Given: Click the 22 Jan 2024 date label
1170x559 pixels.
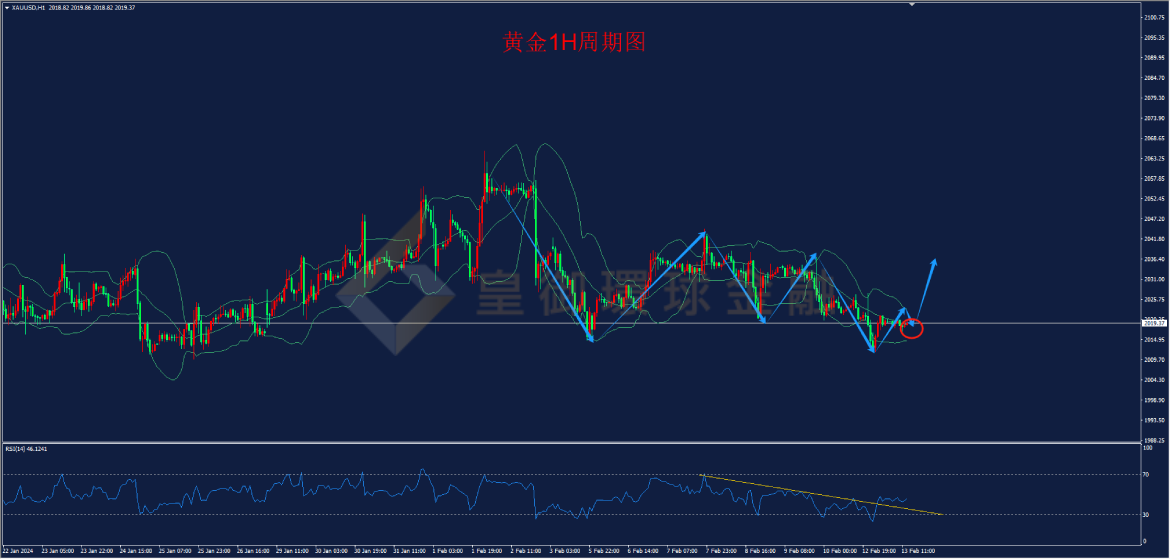Looking at the screenshot, I should [16, 551].
